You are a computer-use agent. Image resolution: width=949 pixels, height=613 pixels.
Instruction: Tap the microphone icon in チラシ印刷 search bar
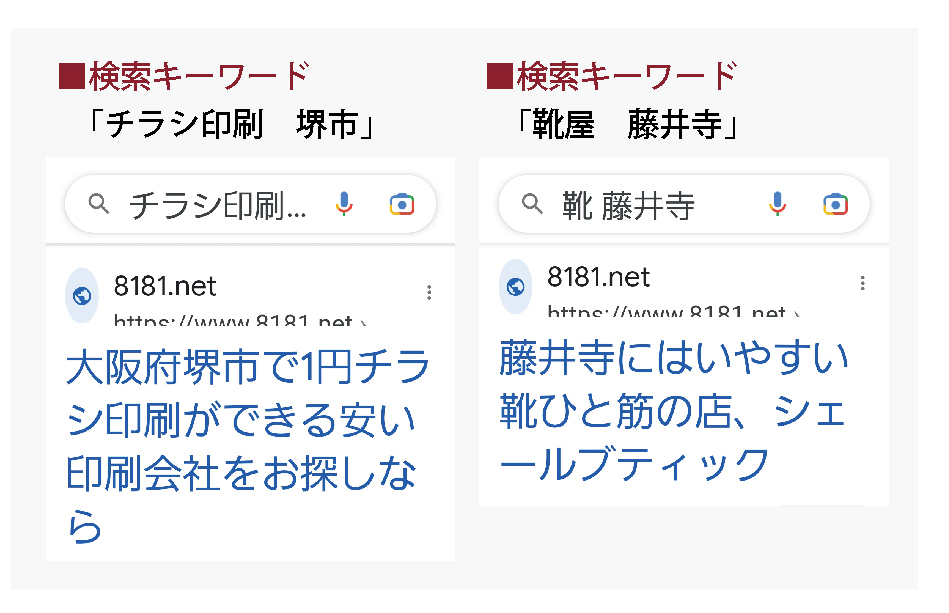coord(344,204)
